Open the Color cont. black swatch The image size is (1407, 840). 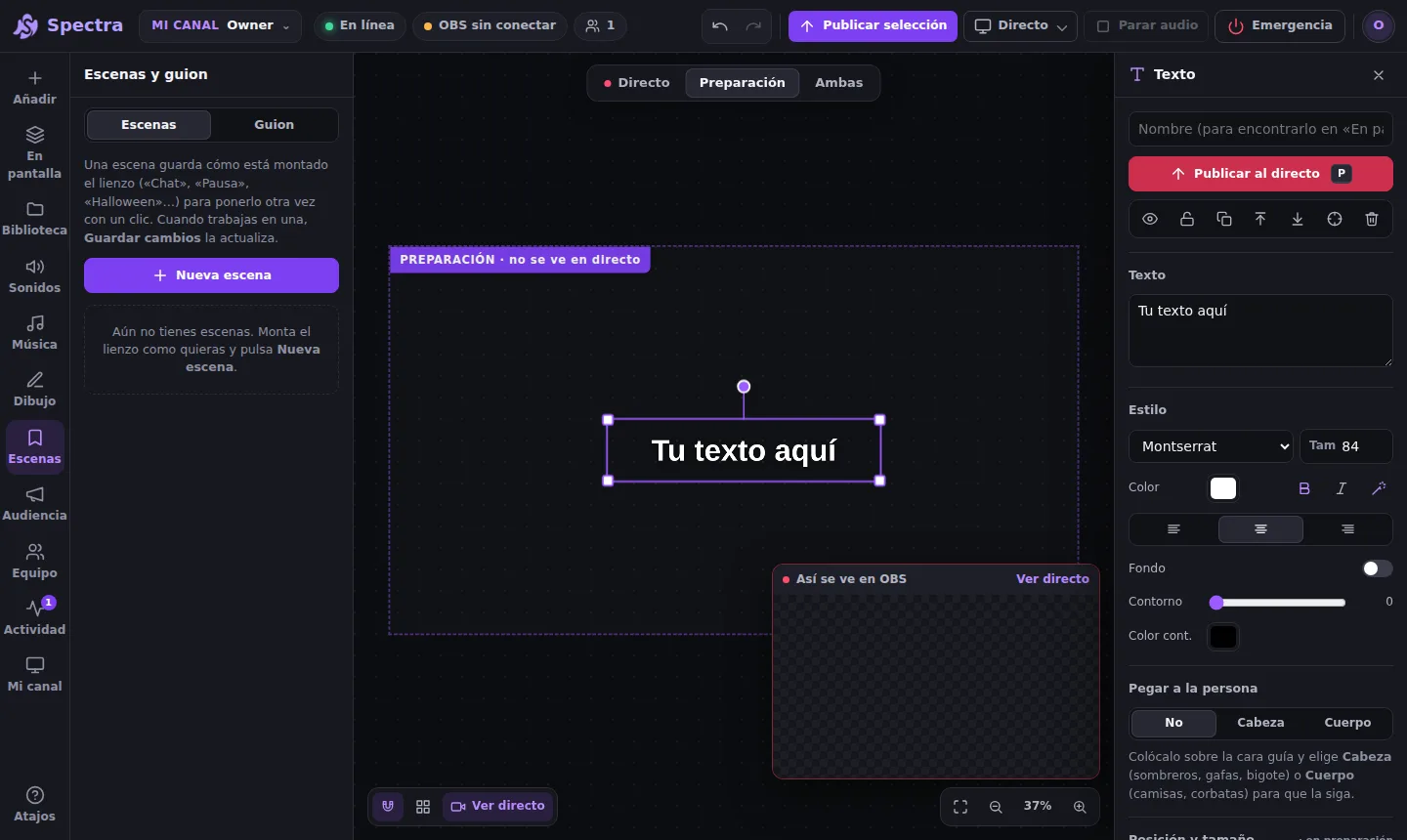click(1223, 637)
